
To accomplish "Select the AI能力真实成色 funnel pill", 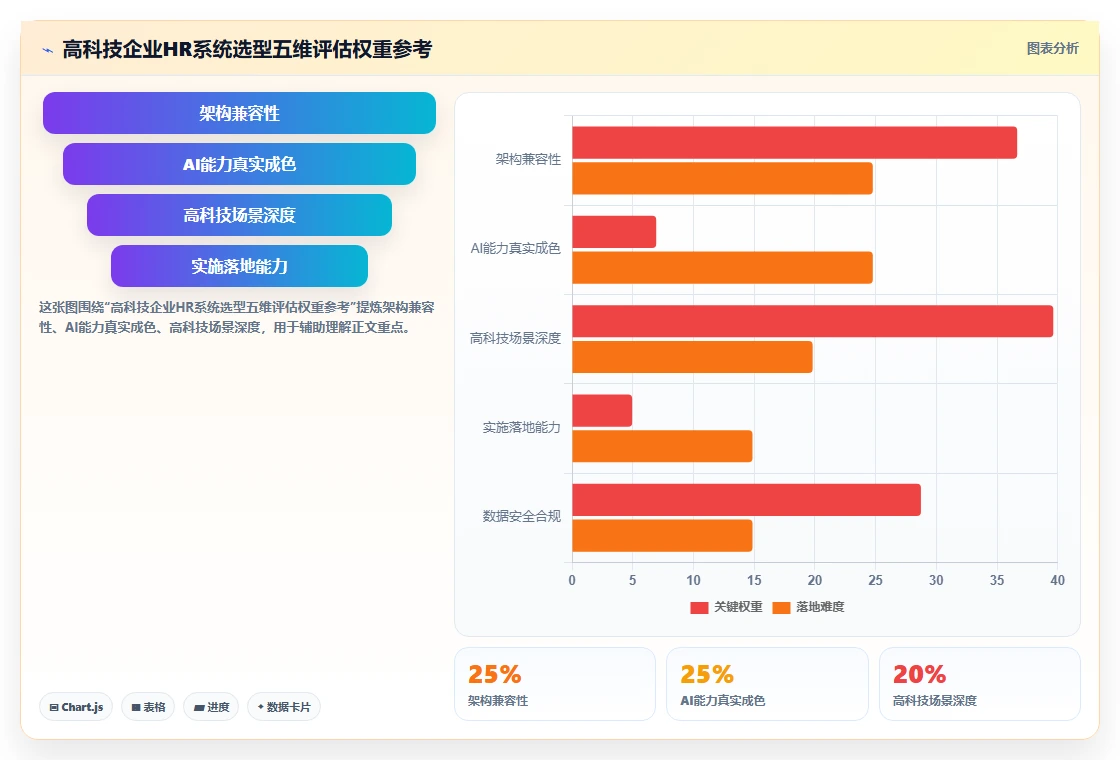I will click(239, 164).
